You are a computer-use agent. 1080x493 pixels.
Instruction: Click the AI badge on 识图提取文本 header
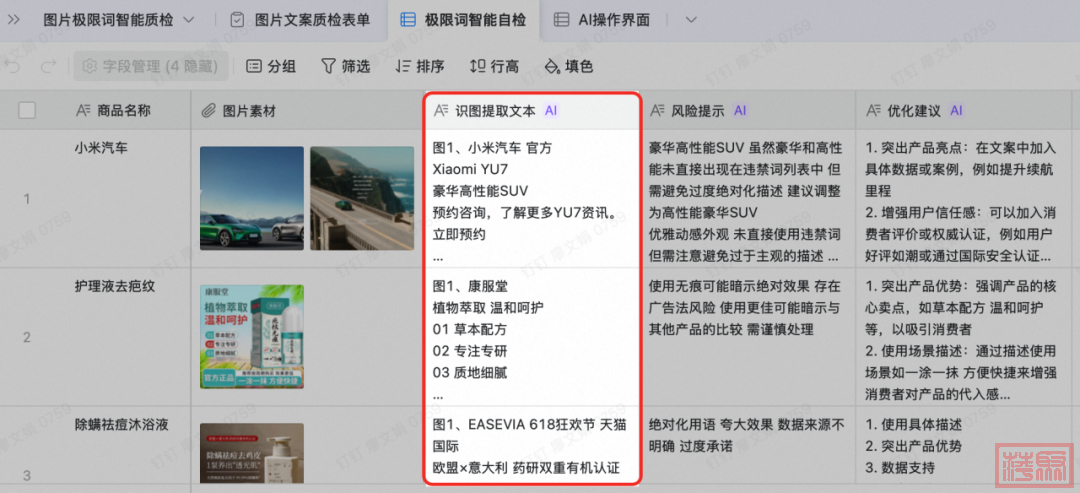click(x=551, y=110)
